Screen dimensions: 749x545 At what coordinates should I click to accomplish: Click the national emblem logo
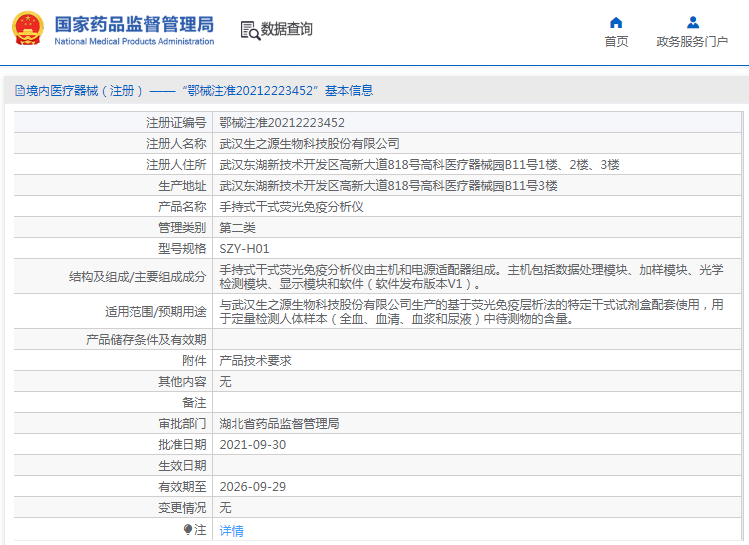coord(28,29)
